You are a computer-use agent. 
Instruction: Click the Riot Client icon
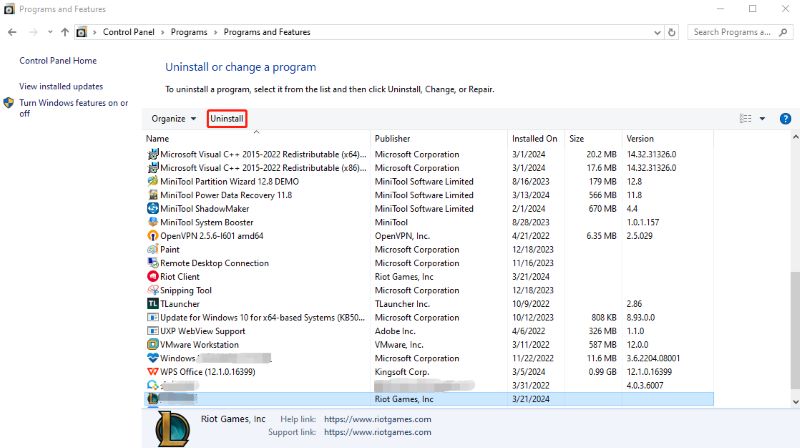tap(153, 276)
